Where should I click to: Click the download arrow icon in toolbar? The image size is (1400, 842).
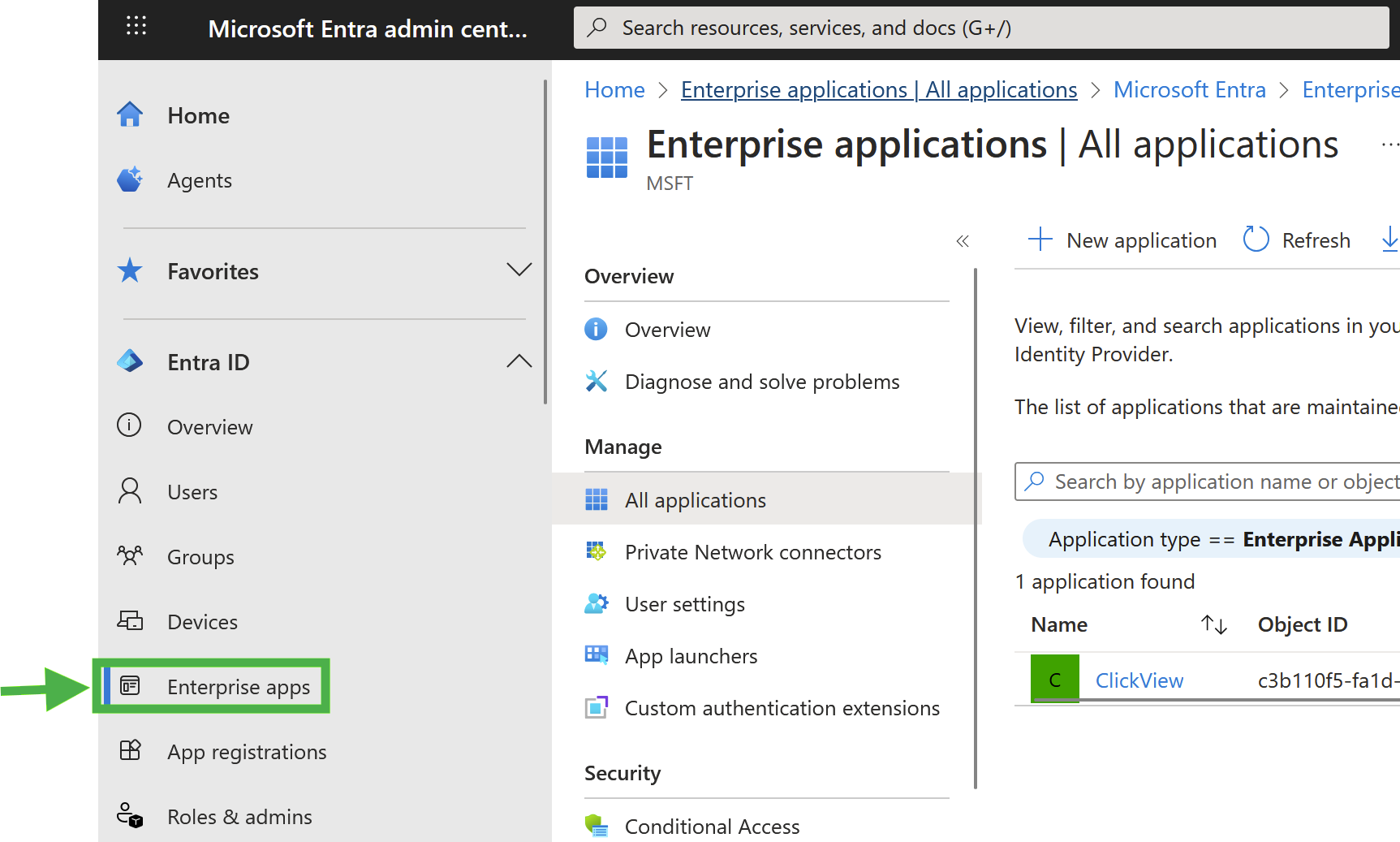point(1389,239)
